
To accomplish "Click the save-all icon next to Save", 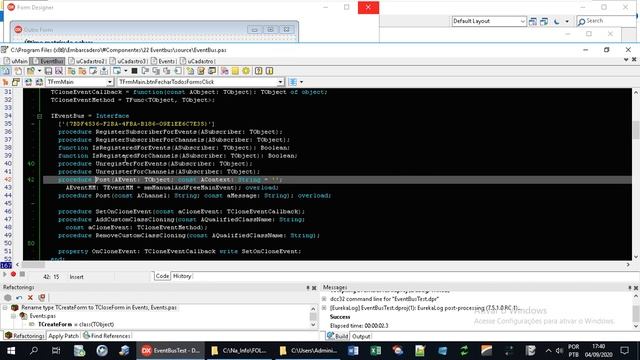I will click(59, 71).
